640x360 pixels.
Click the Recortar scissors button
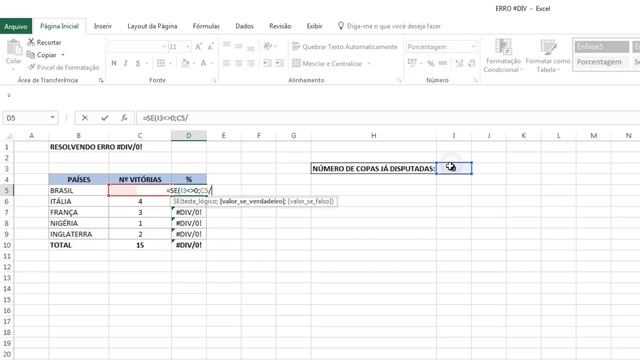click(44, 42)
